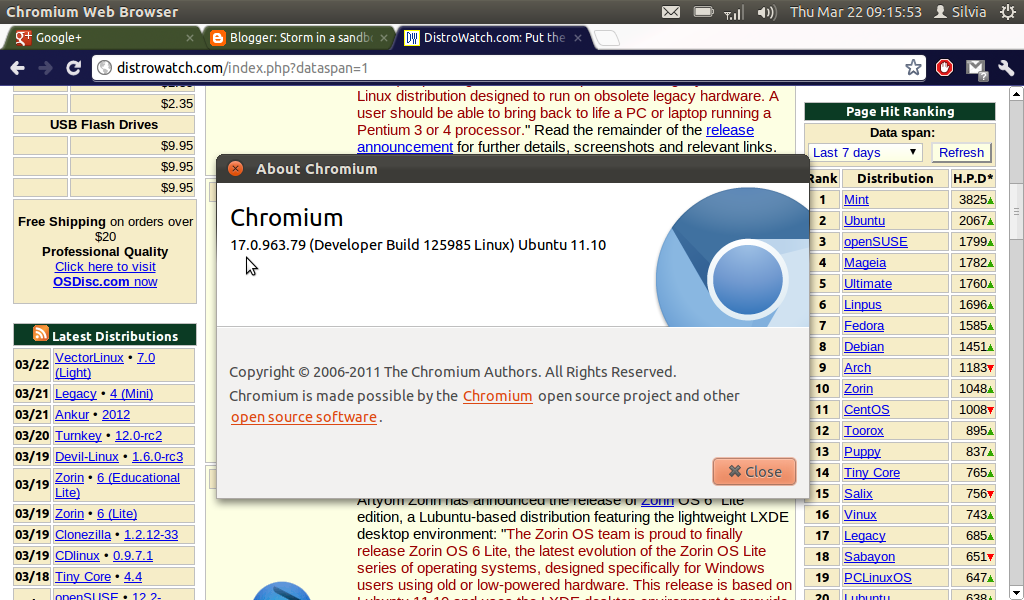Click the Refresh button in Page Hit Ranking
This screenshot has height=600, width=1024.
click(961, 153)
